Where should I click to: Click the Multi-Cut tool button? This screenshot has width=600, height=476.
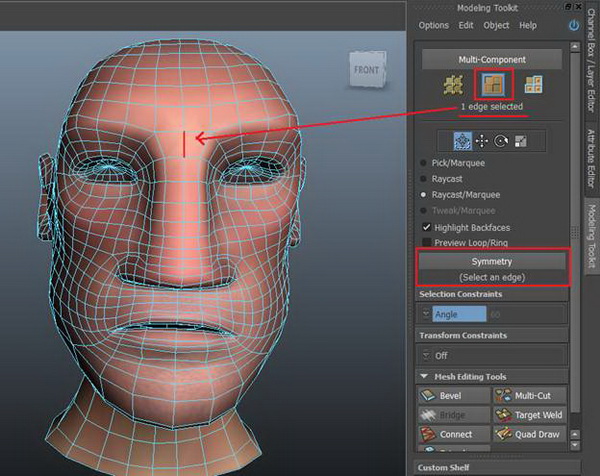click(x=530, y=396)
